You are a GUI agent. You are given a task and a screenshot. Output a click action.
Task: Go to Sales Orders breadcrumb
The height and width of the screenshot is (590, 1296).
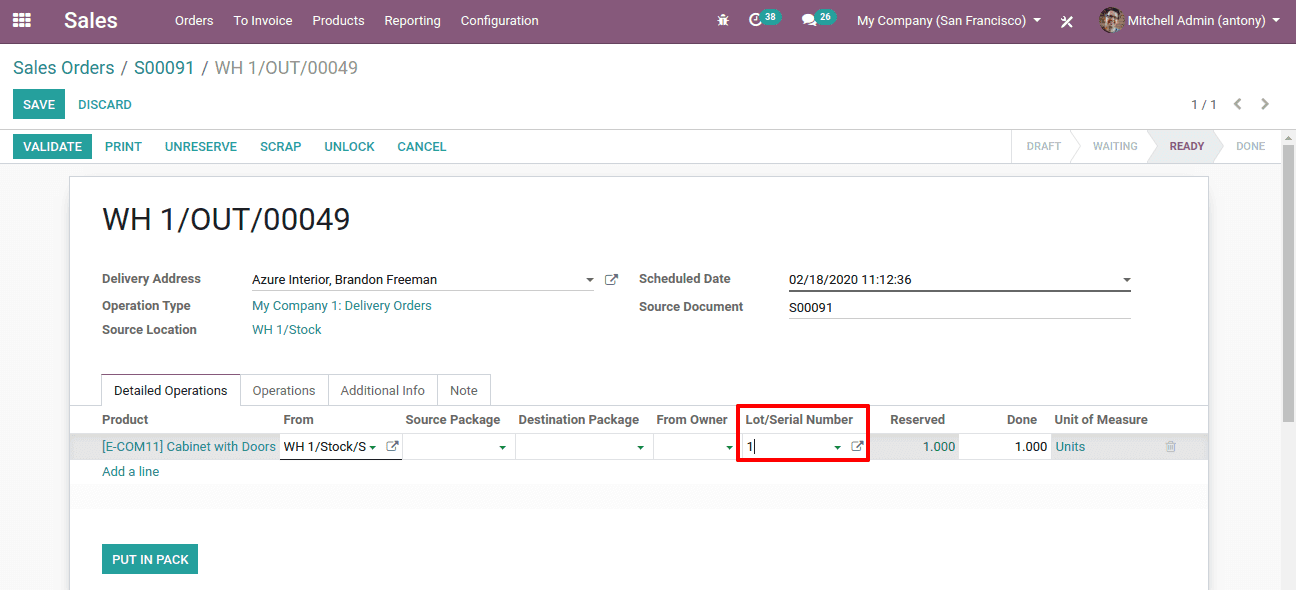[64, 68]
